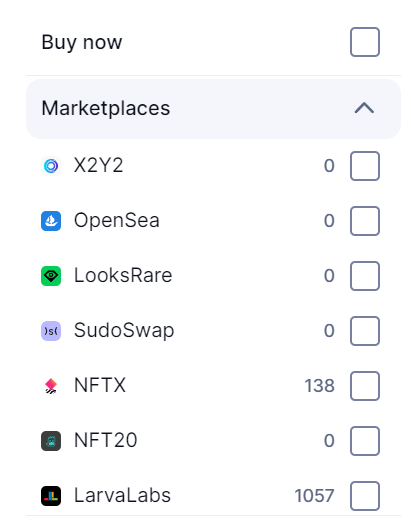
Task: Click the LarvaLabs marketplace name
Action: 122,495
